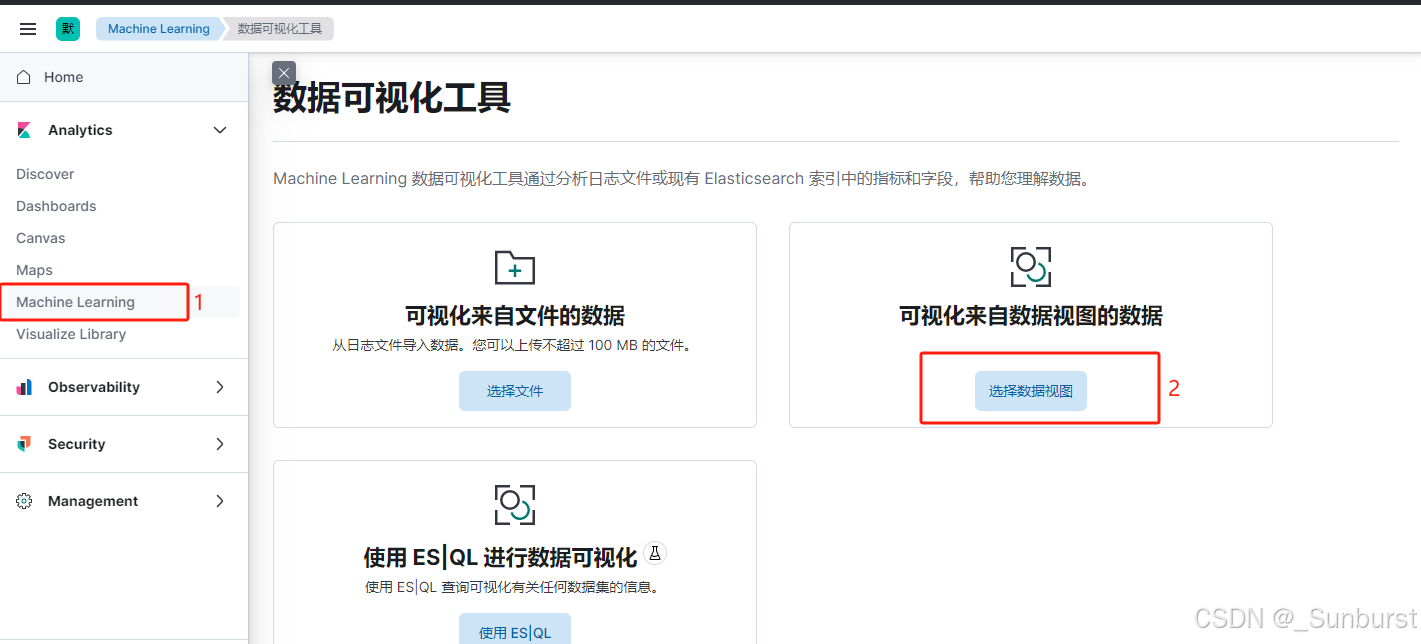Expand the Security section chevron
1421x644 pixels.
point(220,444)
